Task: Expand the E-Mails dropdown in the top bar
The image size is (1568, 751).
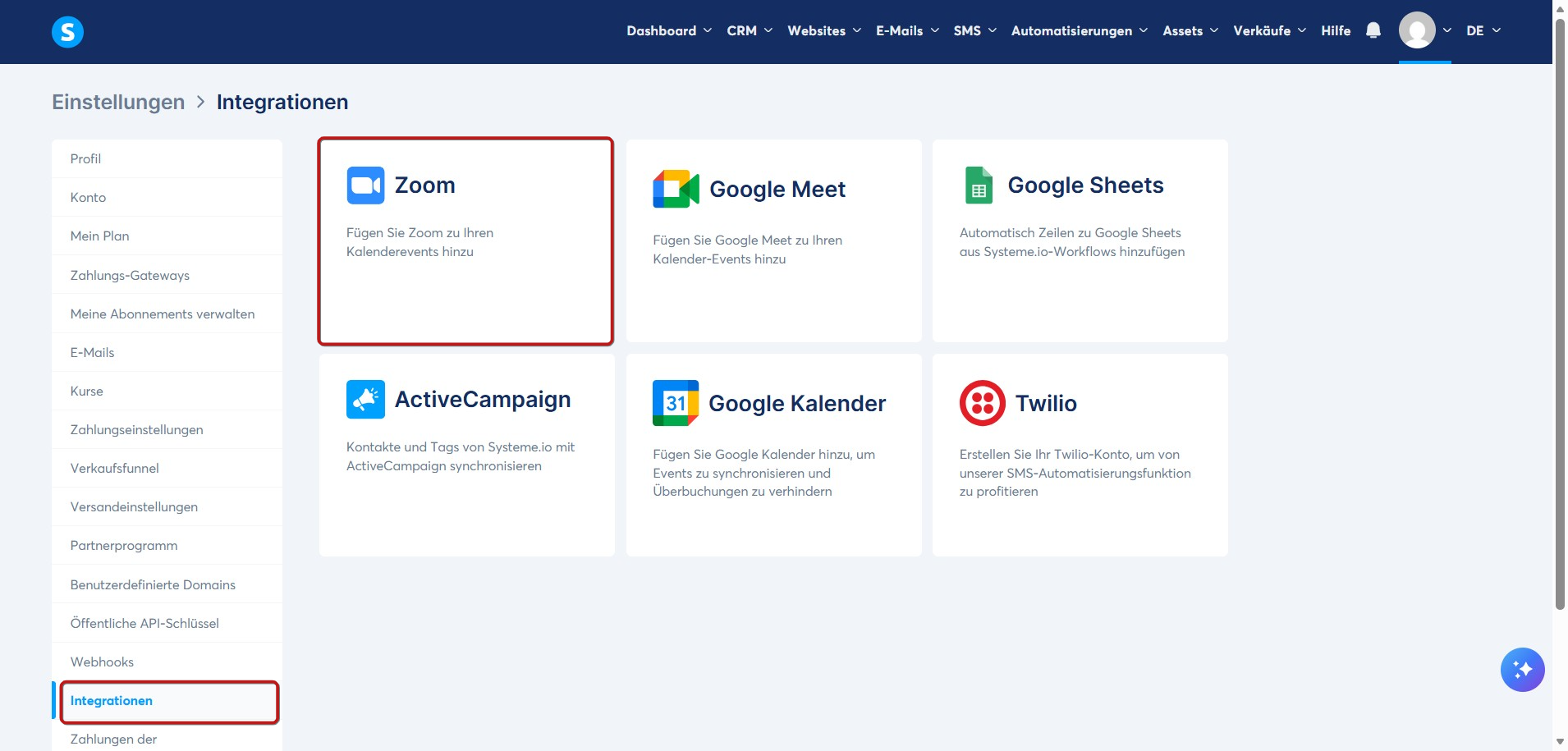Action: (x=907, y=30)
